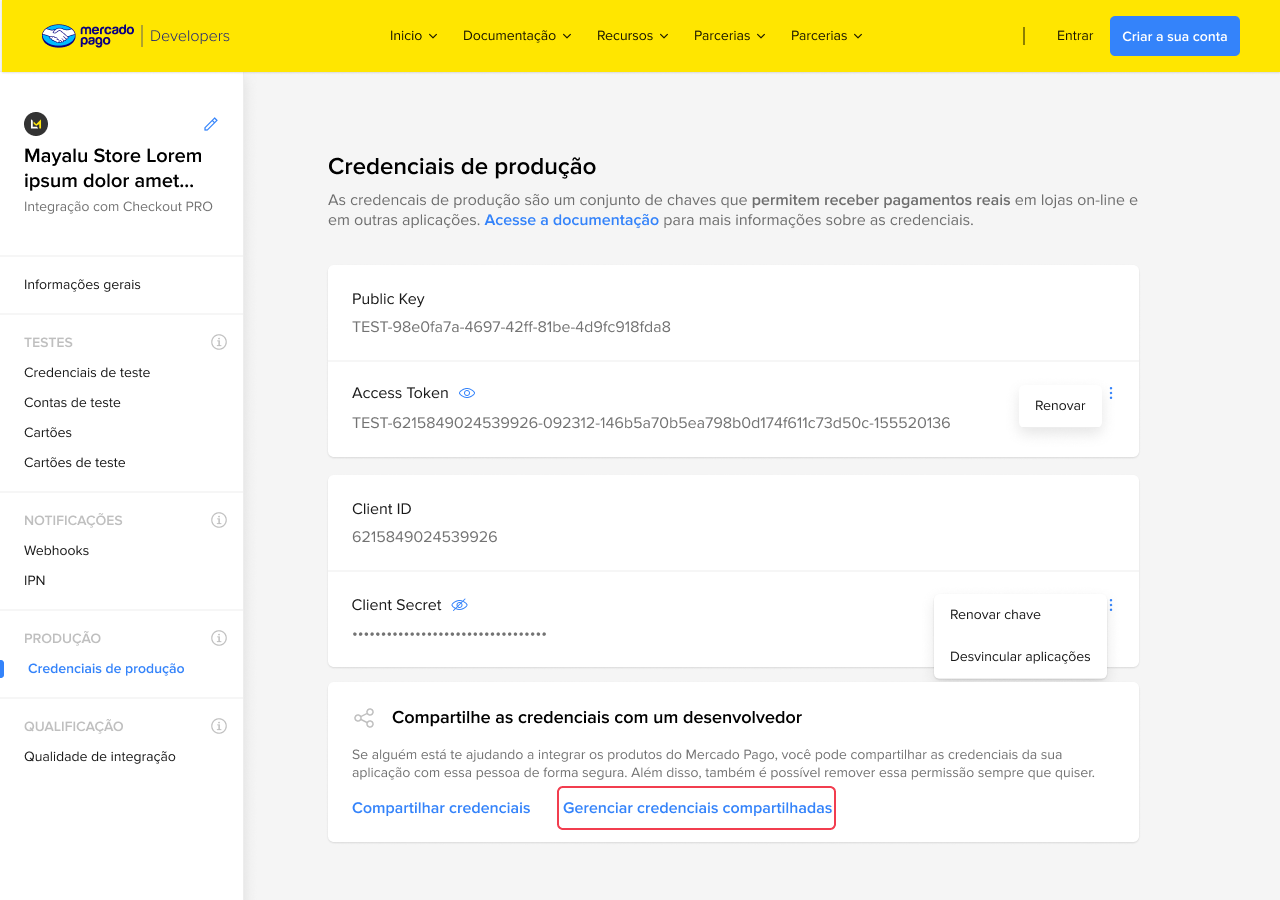Expand the Recursos dropdown in header
The width and height of the screenshot is (1280, 900).
(x=632, y=36)
